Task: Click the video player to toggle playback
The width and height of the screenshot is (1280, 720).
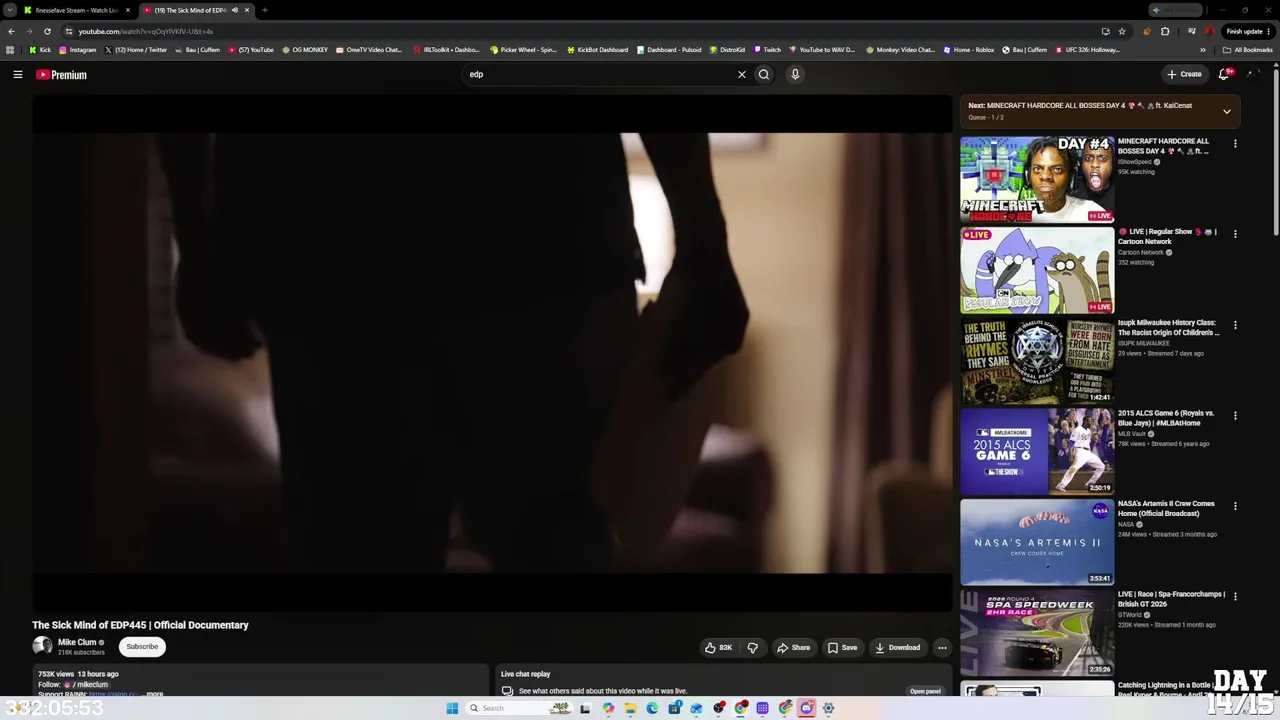Action: tap(492, 353)
